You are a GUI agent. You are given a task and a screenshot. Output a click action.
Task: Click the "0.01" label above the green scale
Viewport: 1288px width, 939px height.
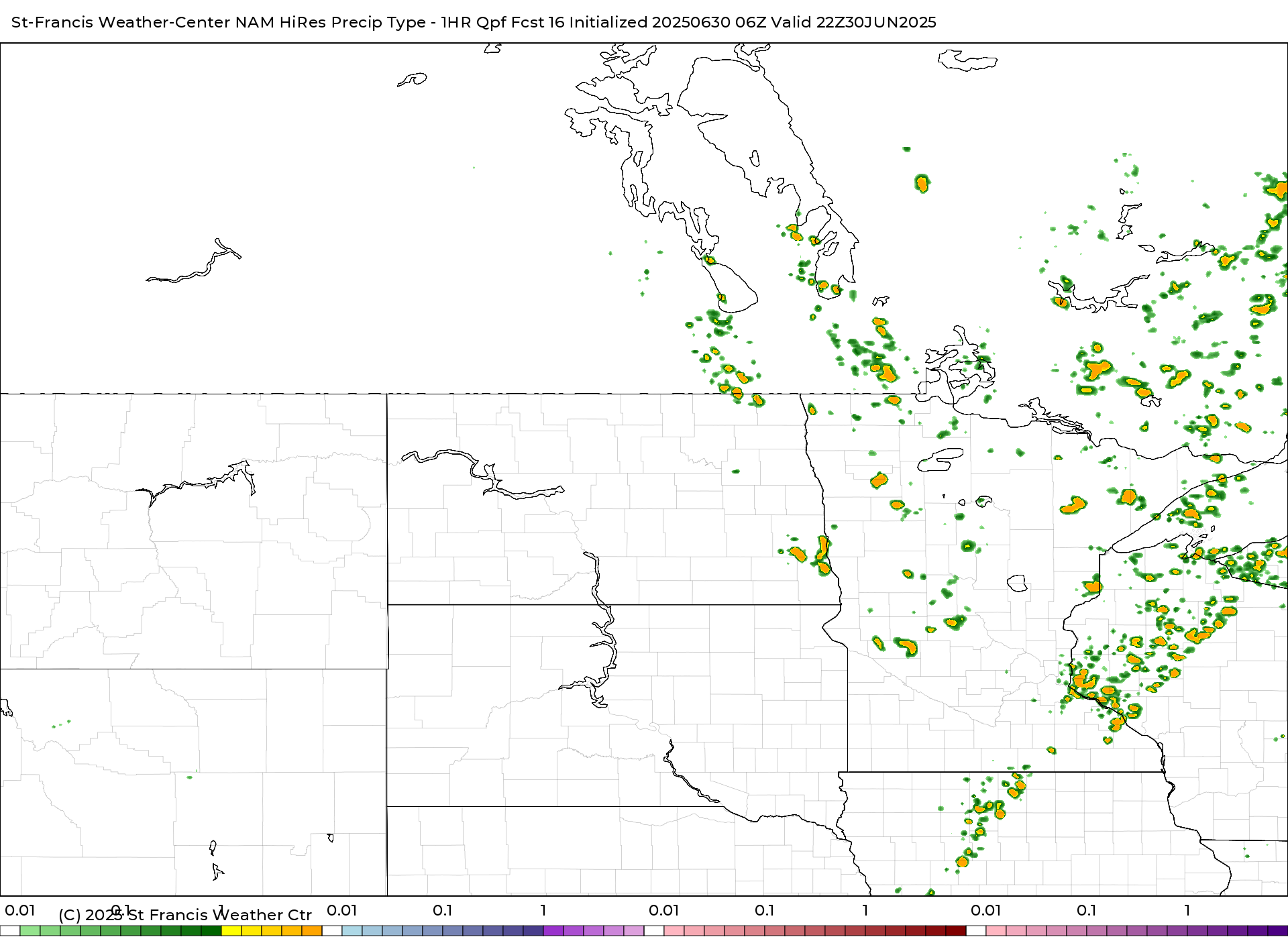click(20, 910)
